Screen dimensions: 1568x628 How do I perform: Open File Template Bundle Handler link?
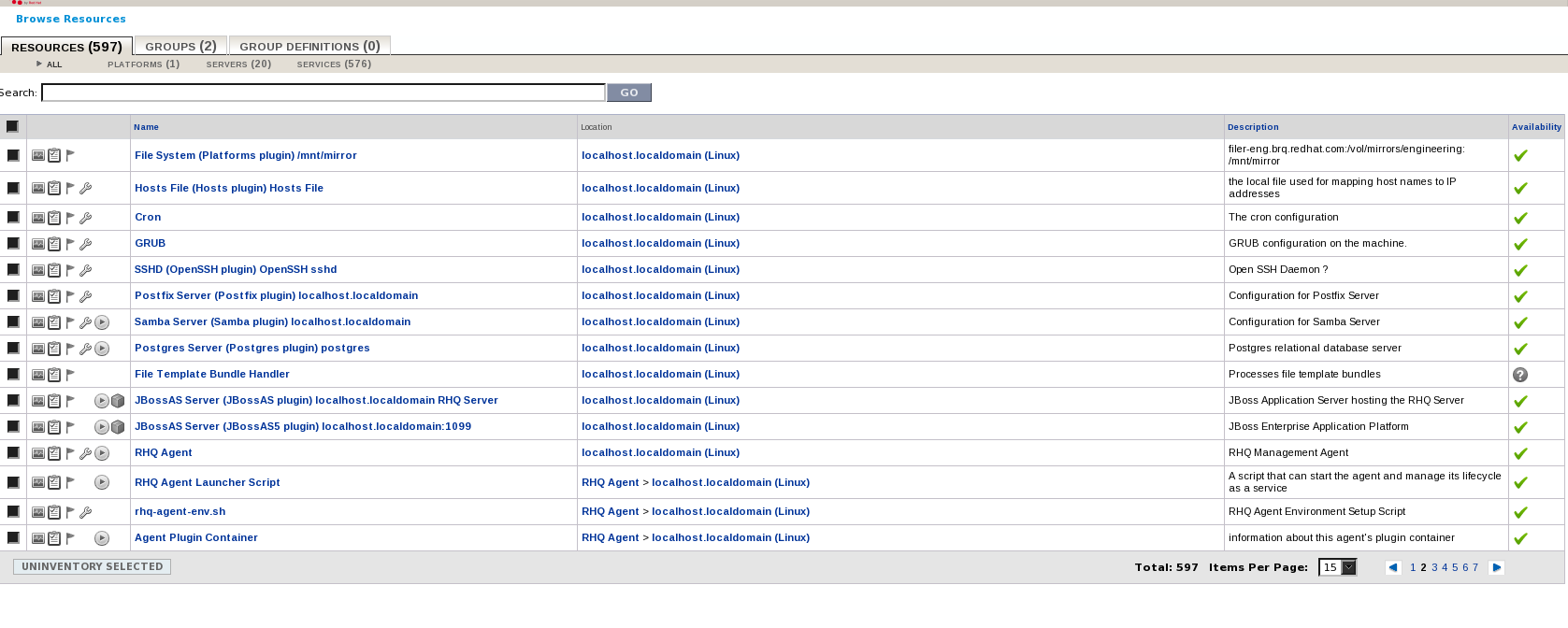[212, 374]
